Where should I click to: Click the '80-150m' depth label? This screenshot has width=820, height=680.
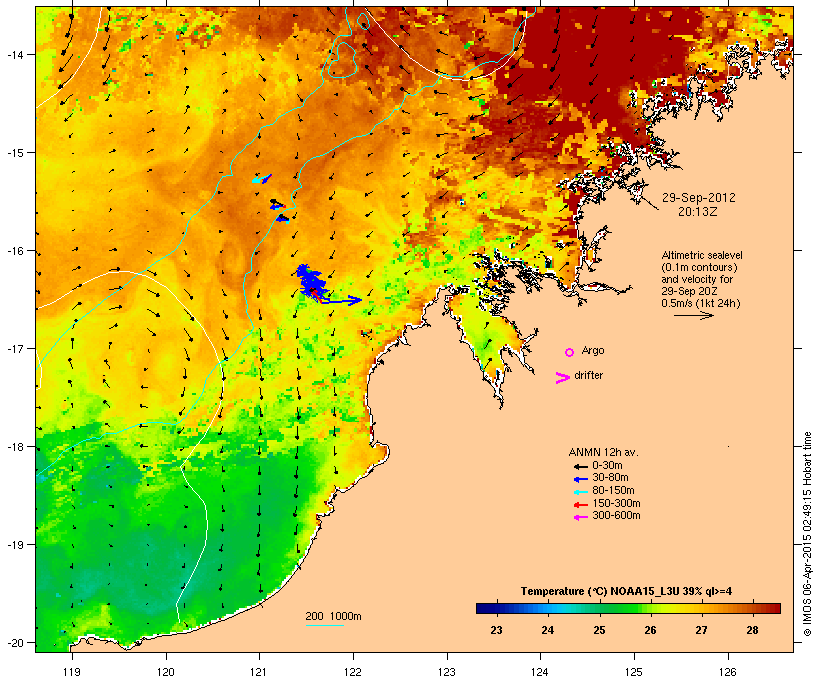pos(613,491)
